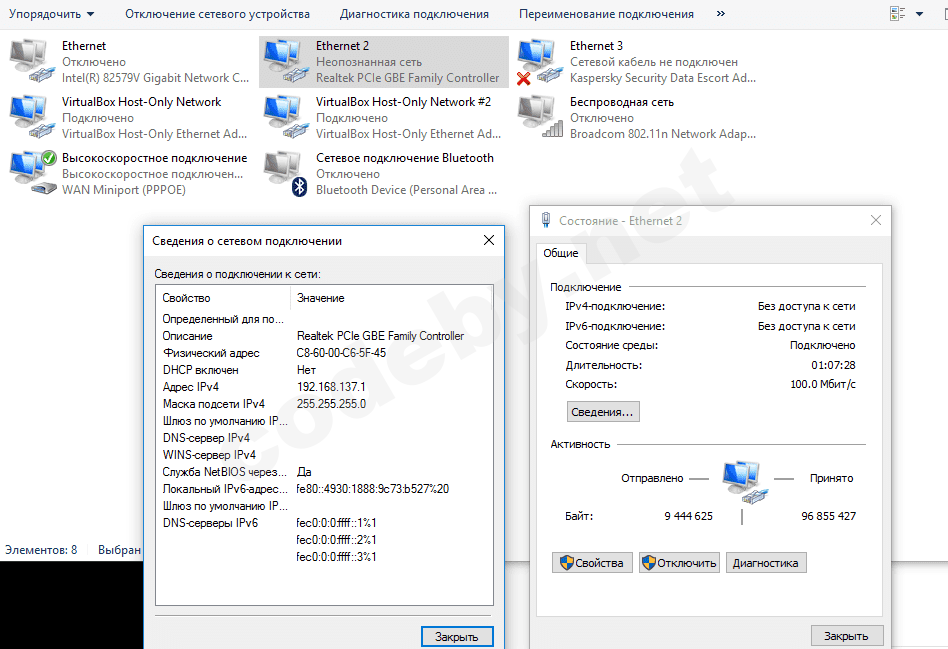The image size is (948, 649).
Task: Select Определенный для по... row
Action: pos(325,319)
